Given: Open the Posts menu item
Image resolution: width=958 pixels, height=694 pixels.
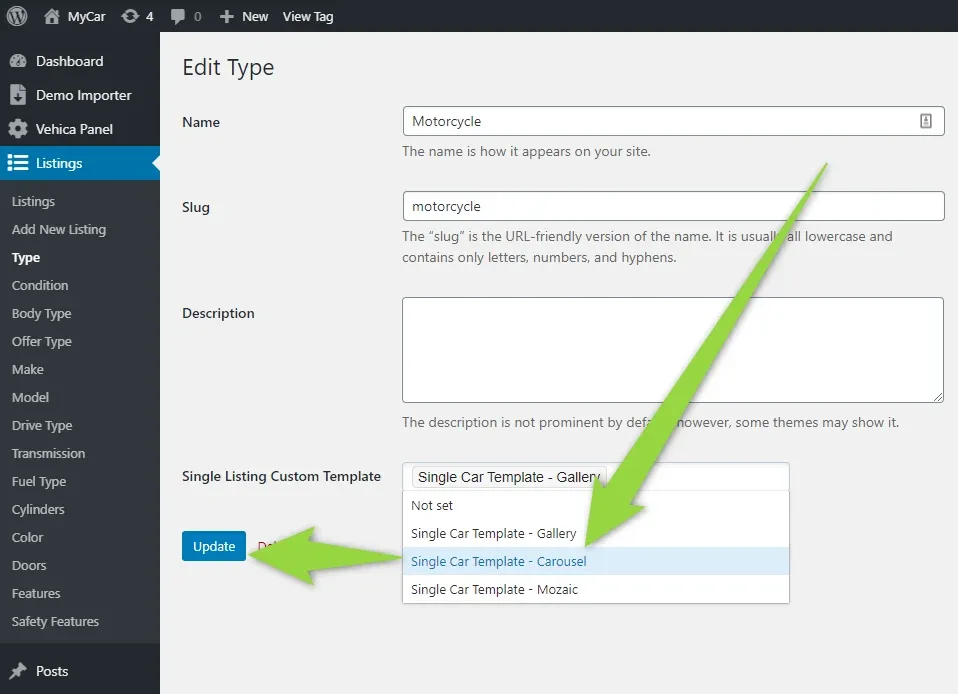Looking at the screenshot, I should [x=52, y=671].
